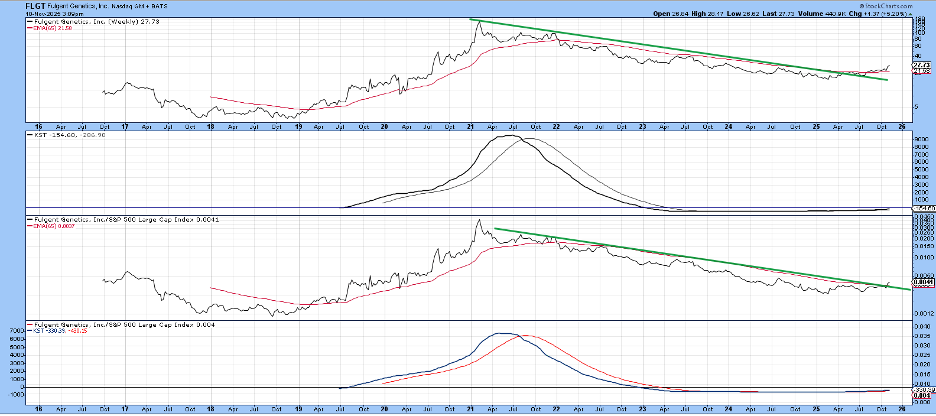
Task: Click the peak of the blue KST curve
Action: [x=505, y=334]
